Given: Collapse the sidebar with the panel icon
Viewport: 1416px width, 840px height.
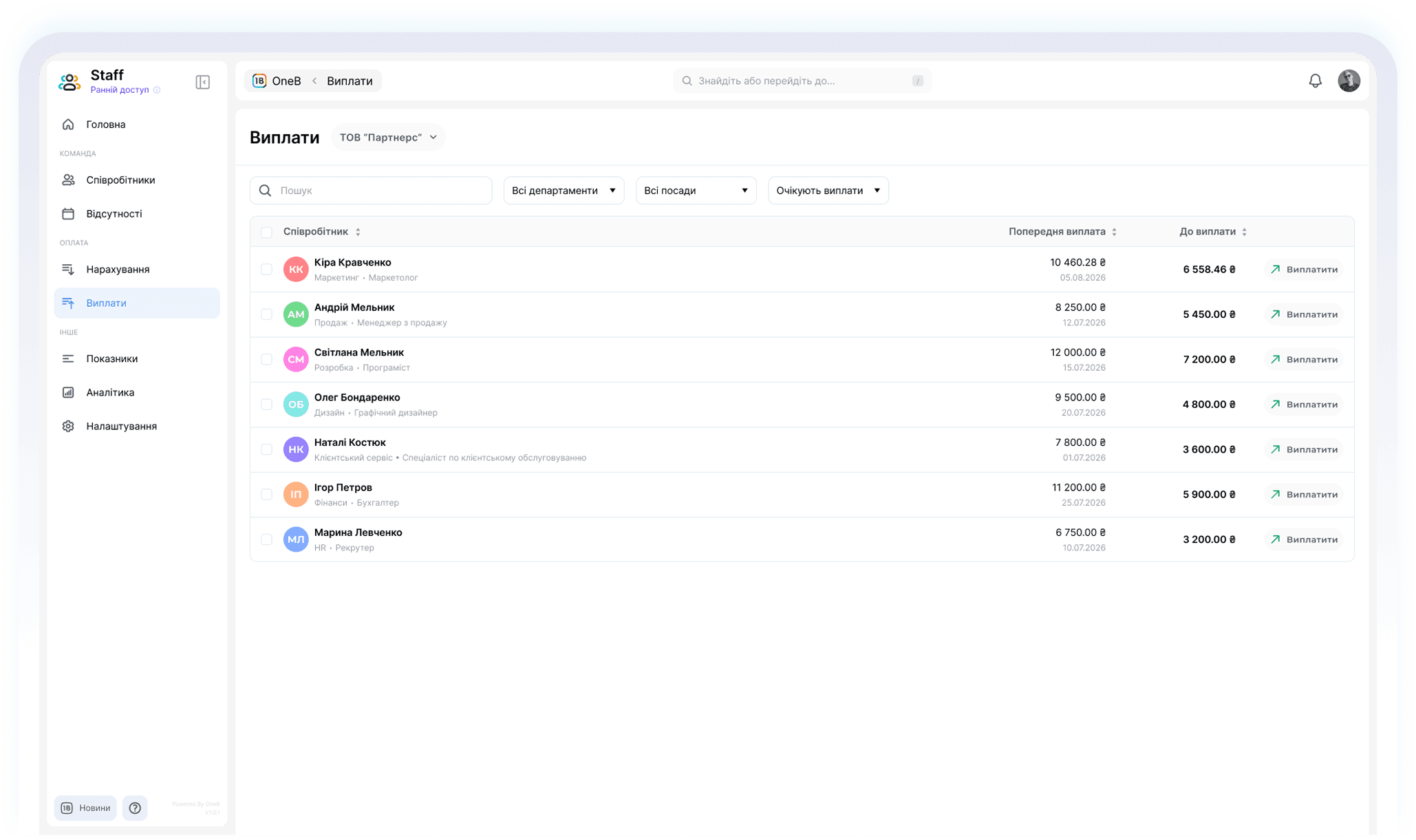Looking at the screenshot, I should (202, 82).
